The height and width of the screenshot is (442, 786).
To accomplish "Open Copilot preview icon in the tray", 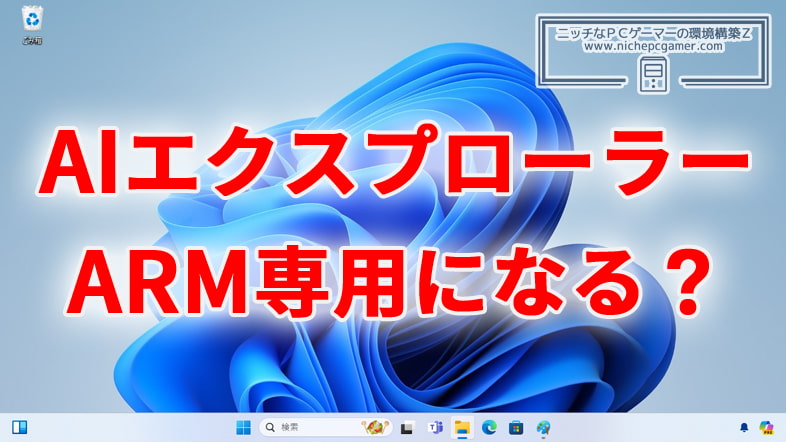I will (x=766, y=427).
